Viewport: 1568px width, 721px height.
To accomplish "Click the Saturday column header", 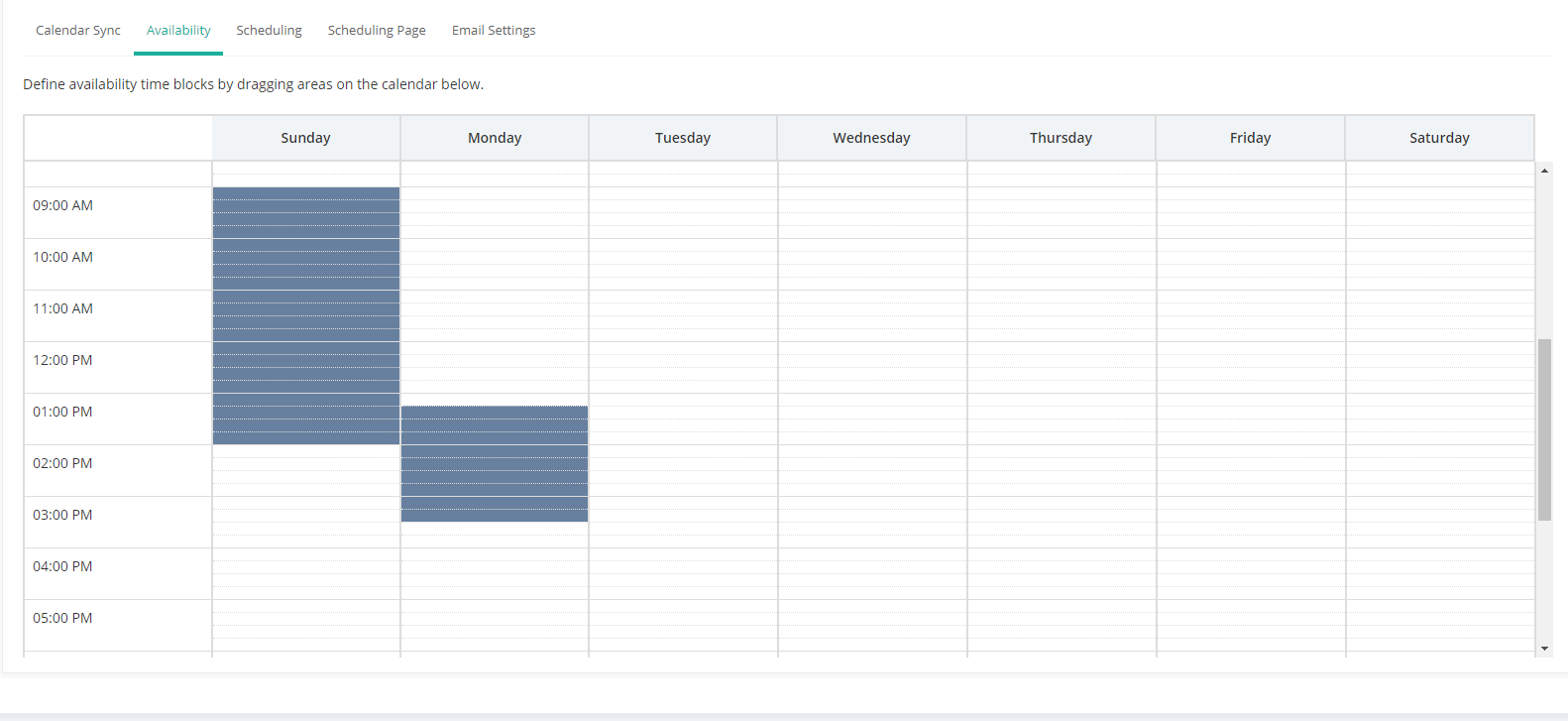I will [1439, 138].
